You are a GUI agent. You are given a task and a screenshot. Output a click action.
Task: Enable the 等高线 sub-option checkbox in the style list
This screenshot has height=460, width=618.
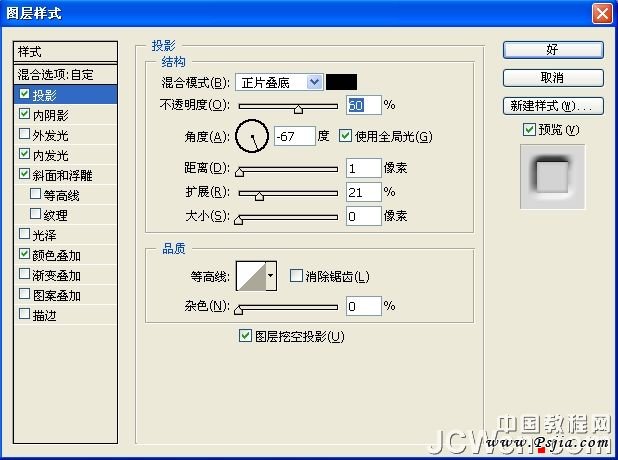35,194
